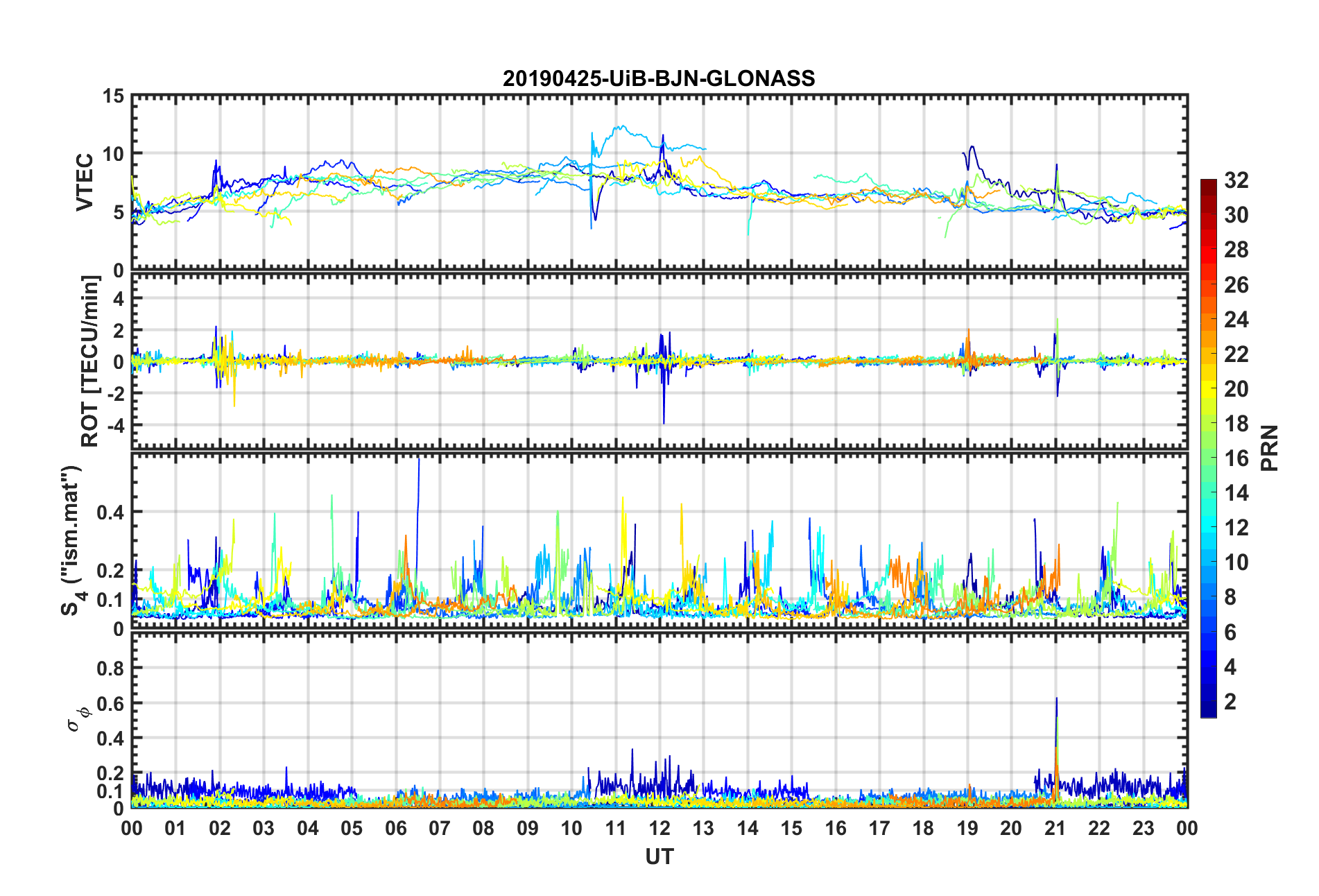Click the plot title 20190425-UiB-BJN-GLONASS
The image size is (1319, 896).
[x=659, y=78]
